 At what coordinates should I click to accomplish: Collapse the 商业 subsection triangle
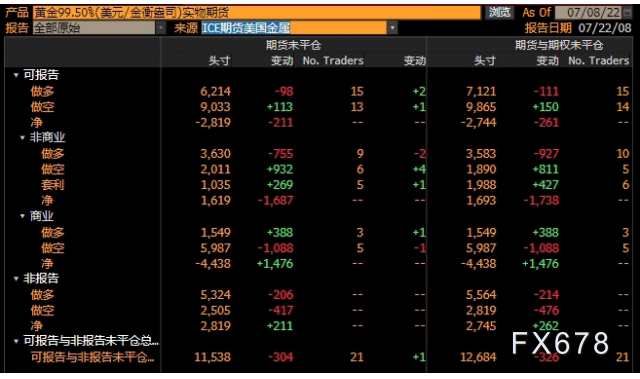(x=23, y=216)
